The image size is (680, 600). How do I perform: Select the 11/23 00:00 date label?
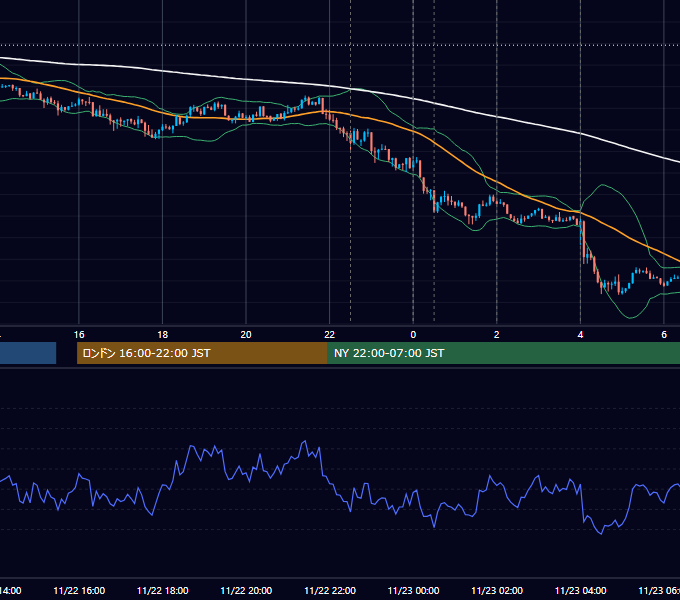pyautogui.click(x=413, y=591)
